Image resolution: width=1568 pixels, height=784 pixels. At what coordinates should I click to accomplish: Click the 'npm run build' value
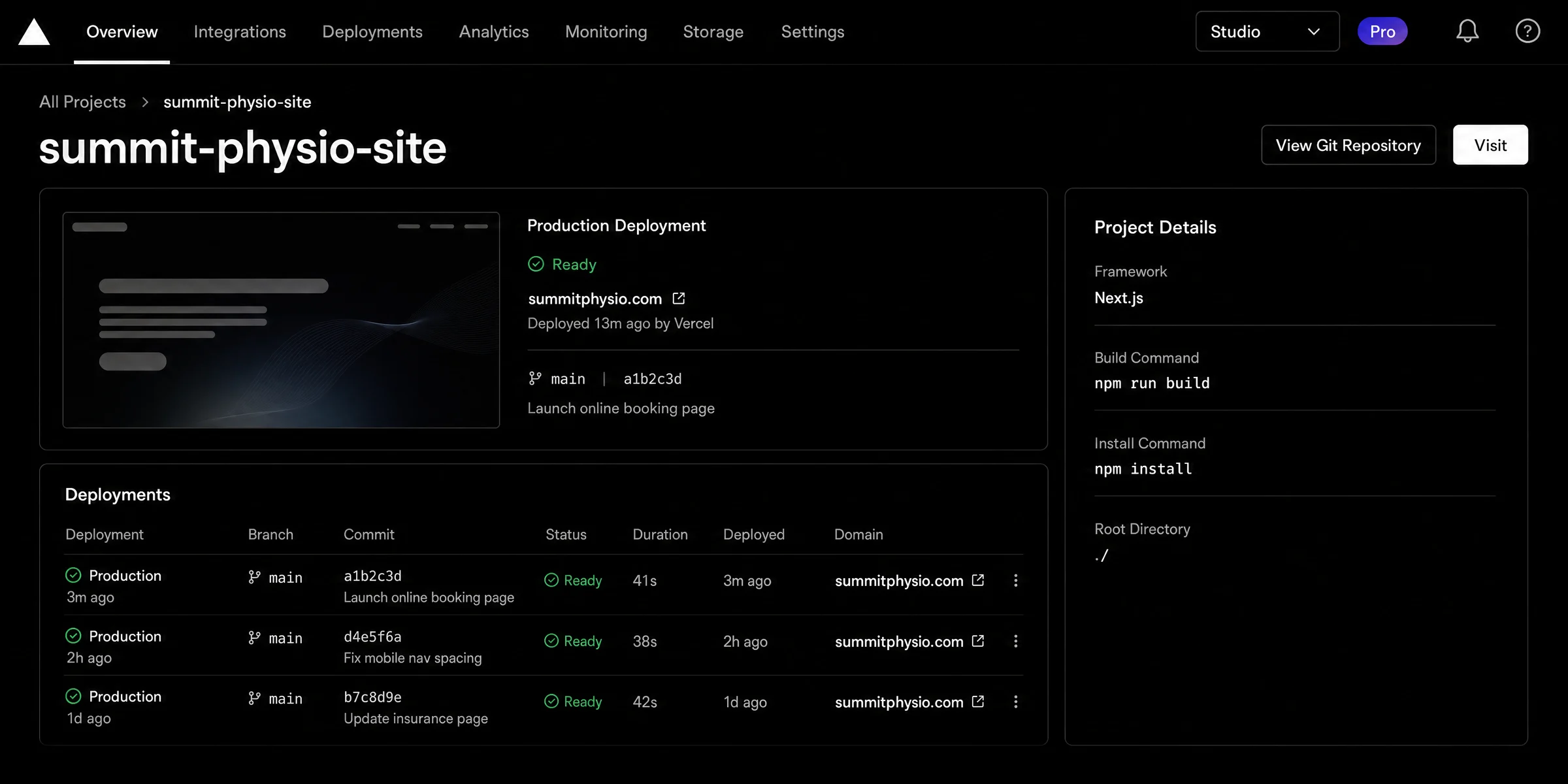pos(1152,384)
